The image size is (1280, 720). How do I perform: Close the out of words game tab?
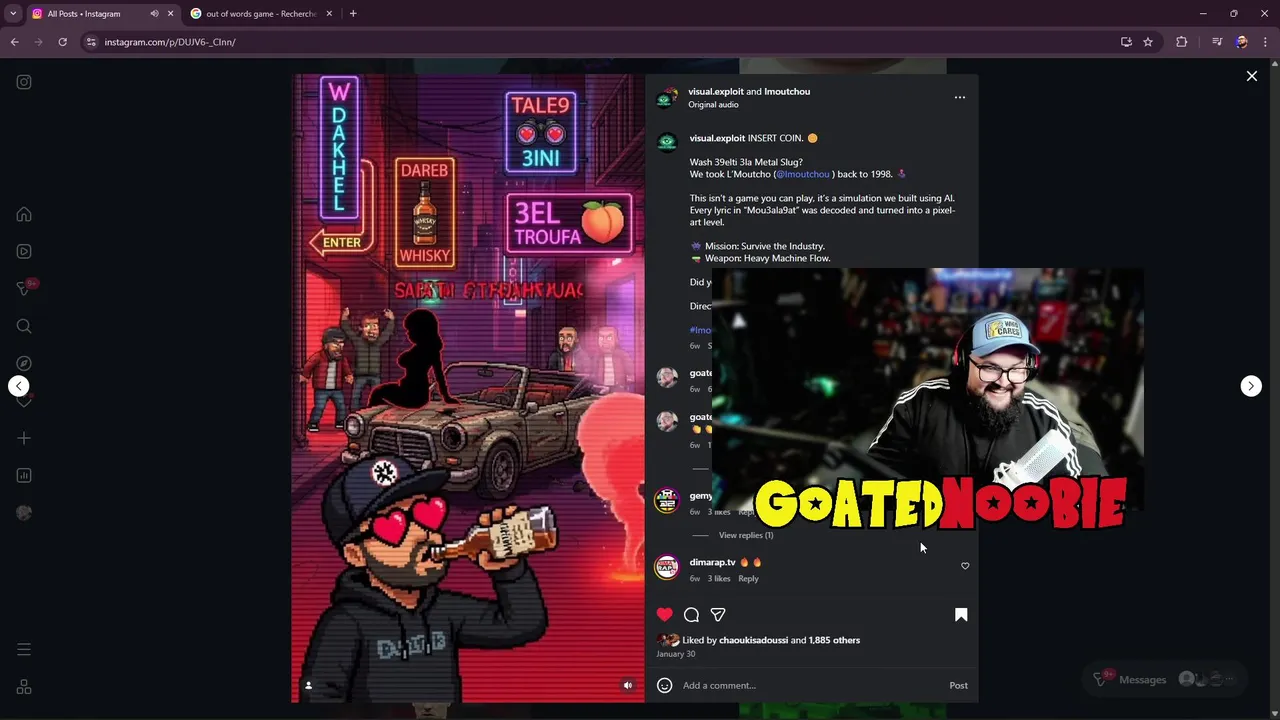coord(329,14)
